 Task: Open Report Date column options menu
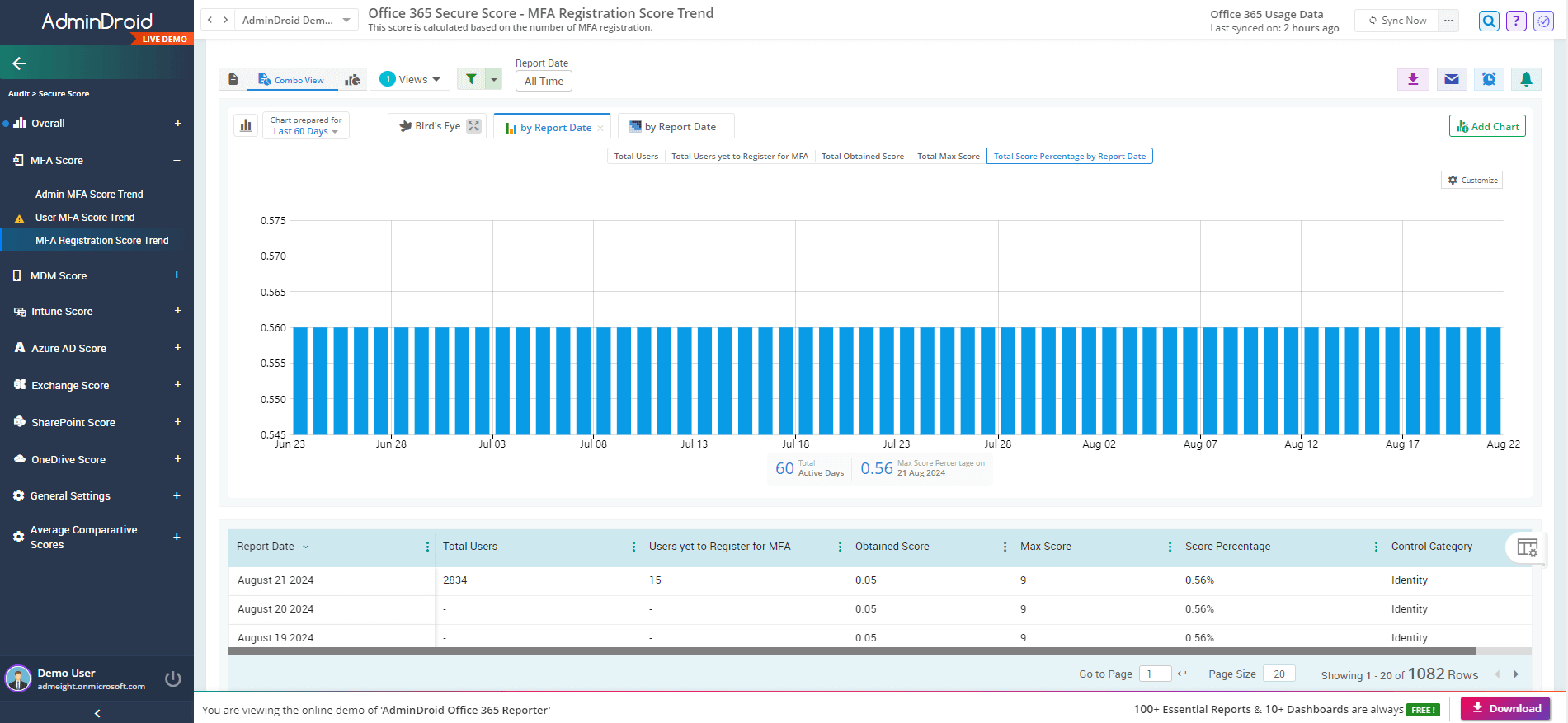(427, 547)
